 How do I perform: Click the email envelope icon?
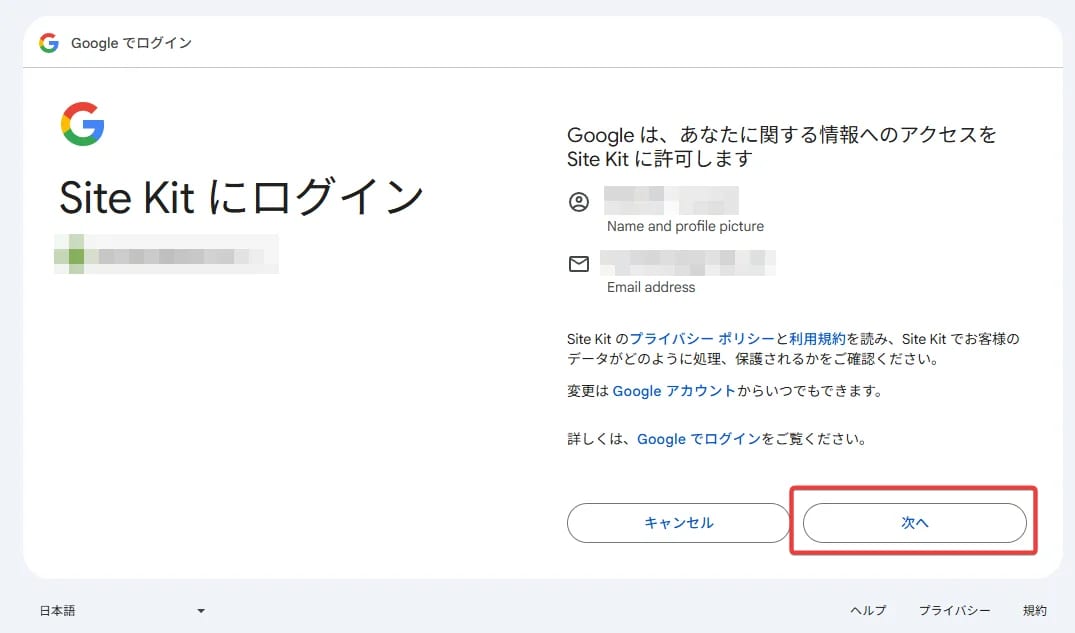coord(578,264)
